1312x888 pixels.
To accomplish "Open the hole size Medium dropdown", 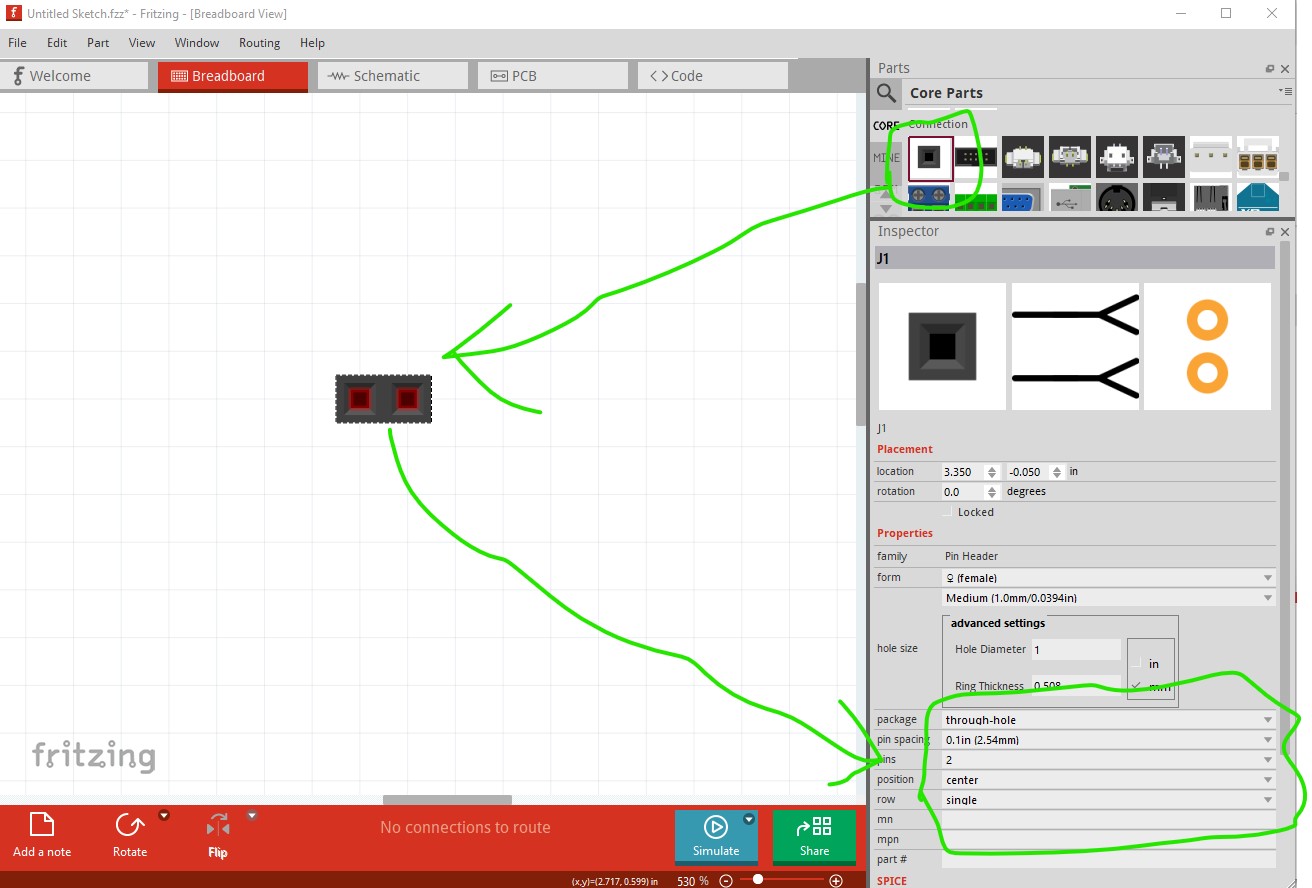I will pos(1108,598).
